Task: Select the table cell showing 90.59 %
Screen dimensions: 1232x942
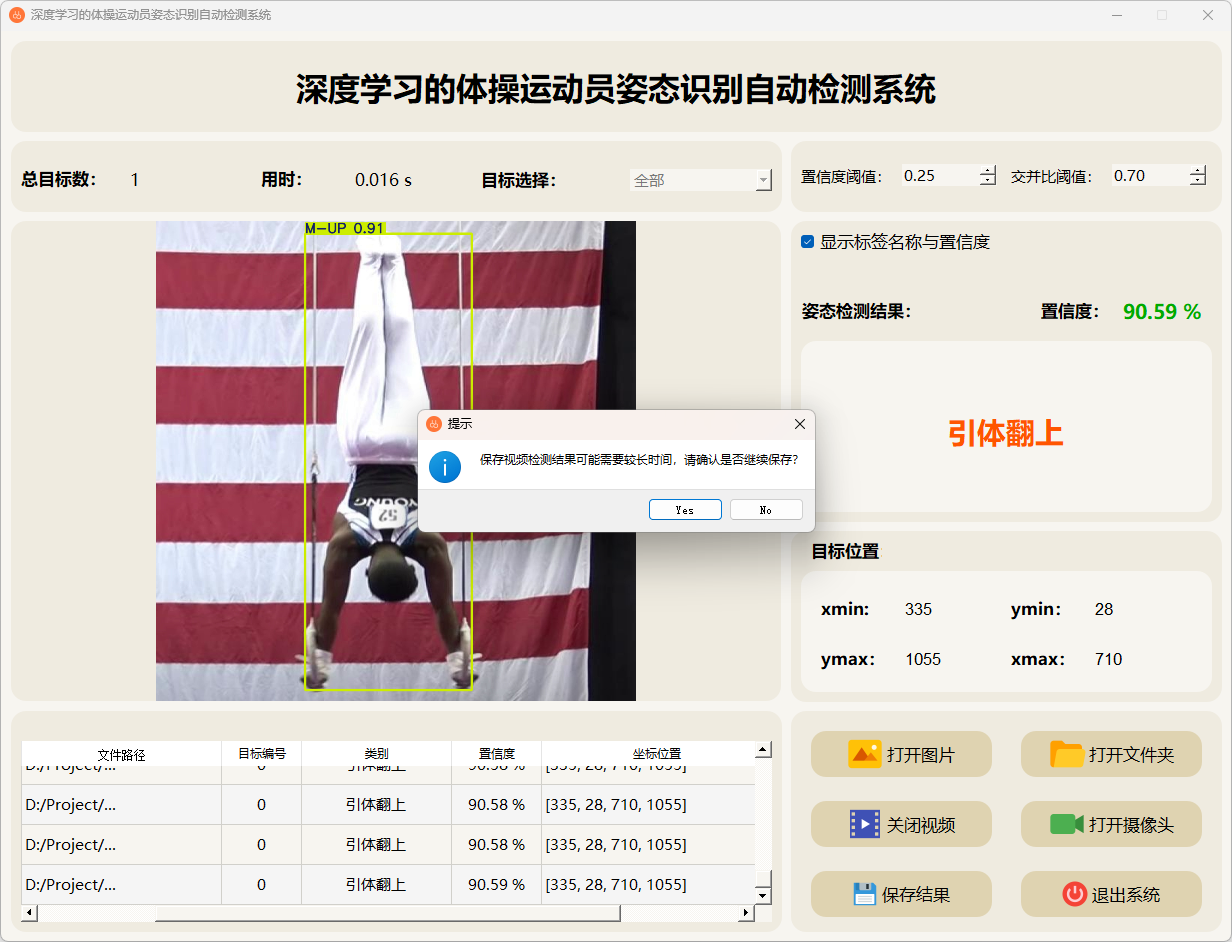Action: pyautogui.click(x=496, y=885)
